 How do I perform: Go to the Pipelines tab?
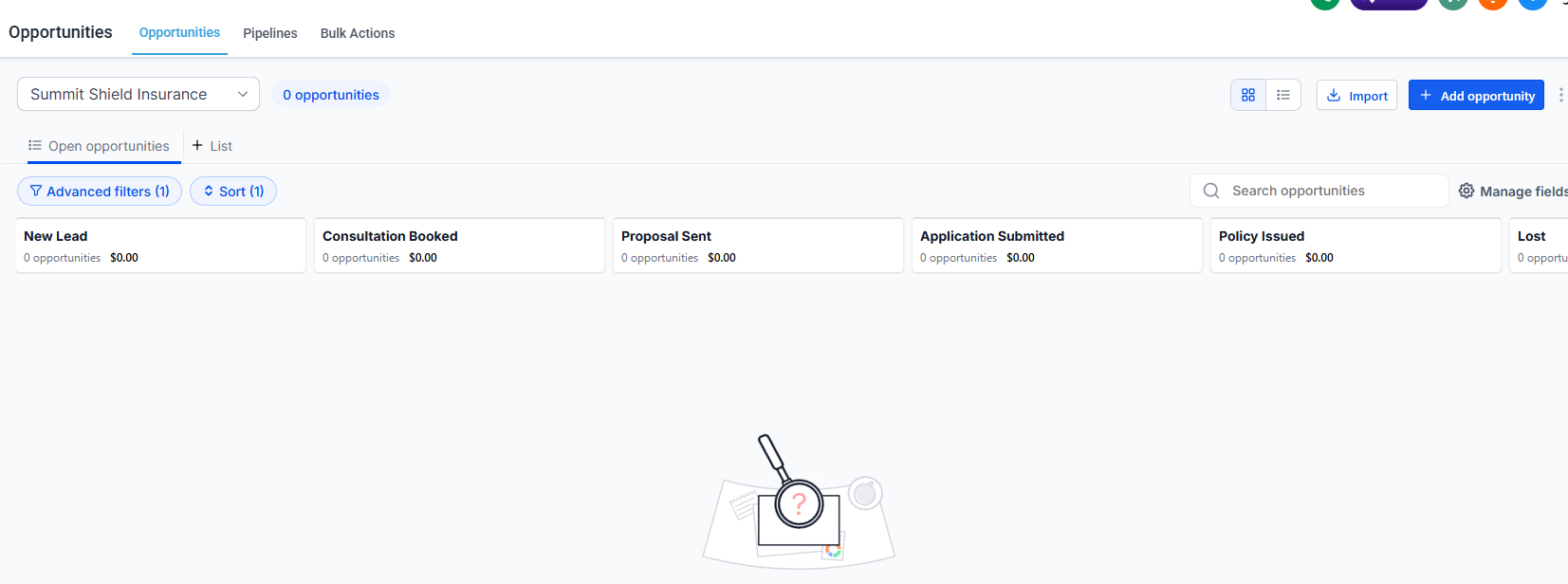coord(270,33)
